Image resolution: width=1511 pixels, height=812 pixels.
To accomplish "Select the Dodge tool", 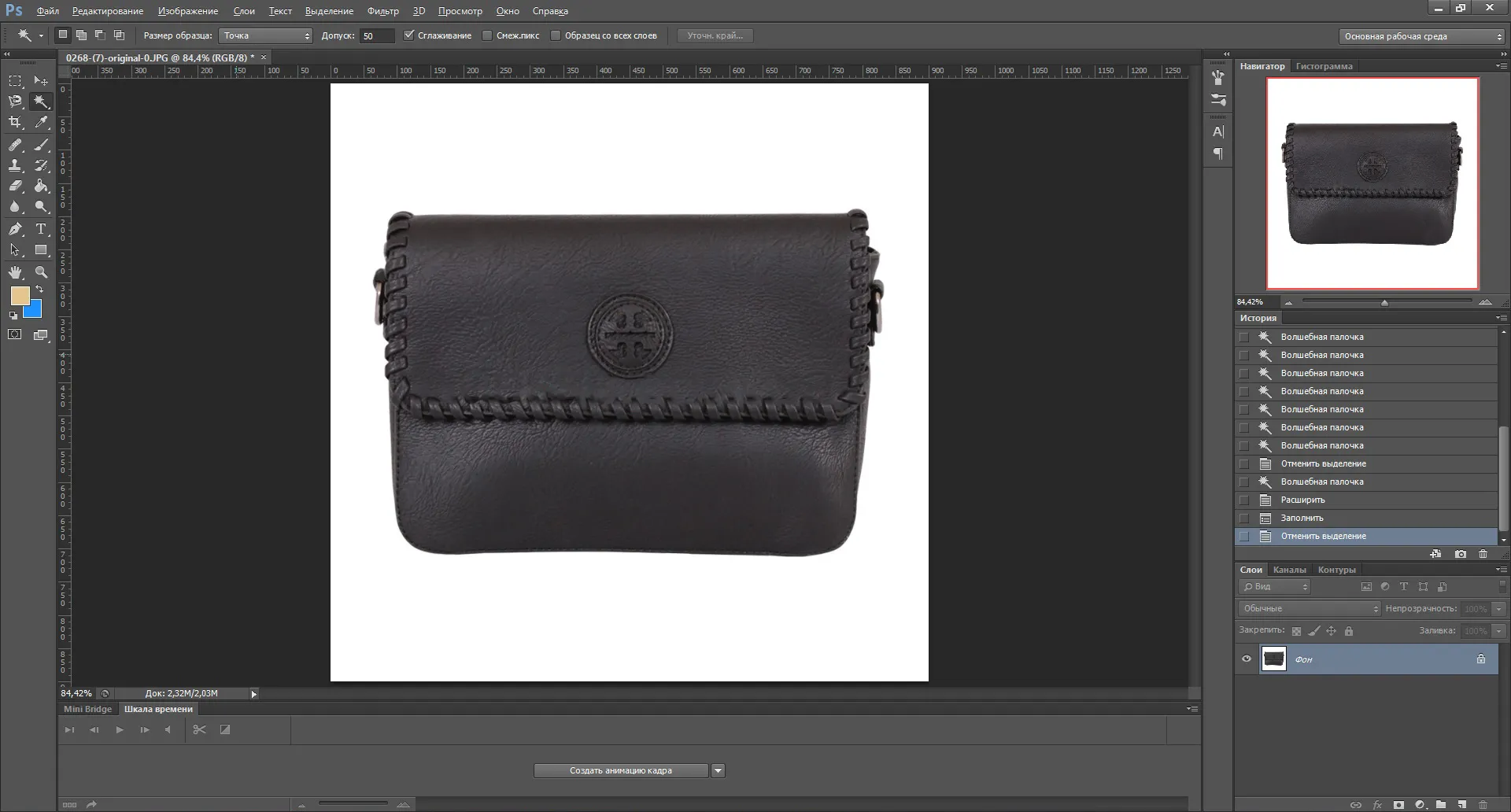I will (41, 206).
